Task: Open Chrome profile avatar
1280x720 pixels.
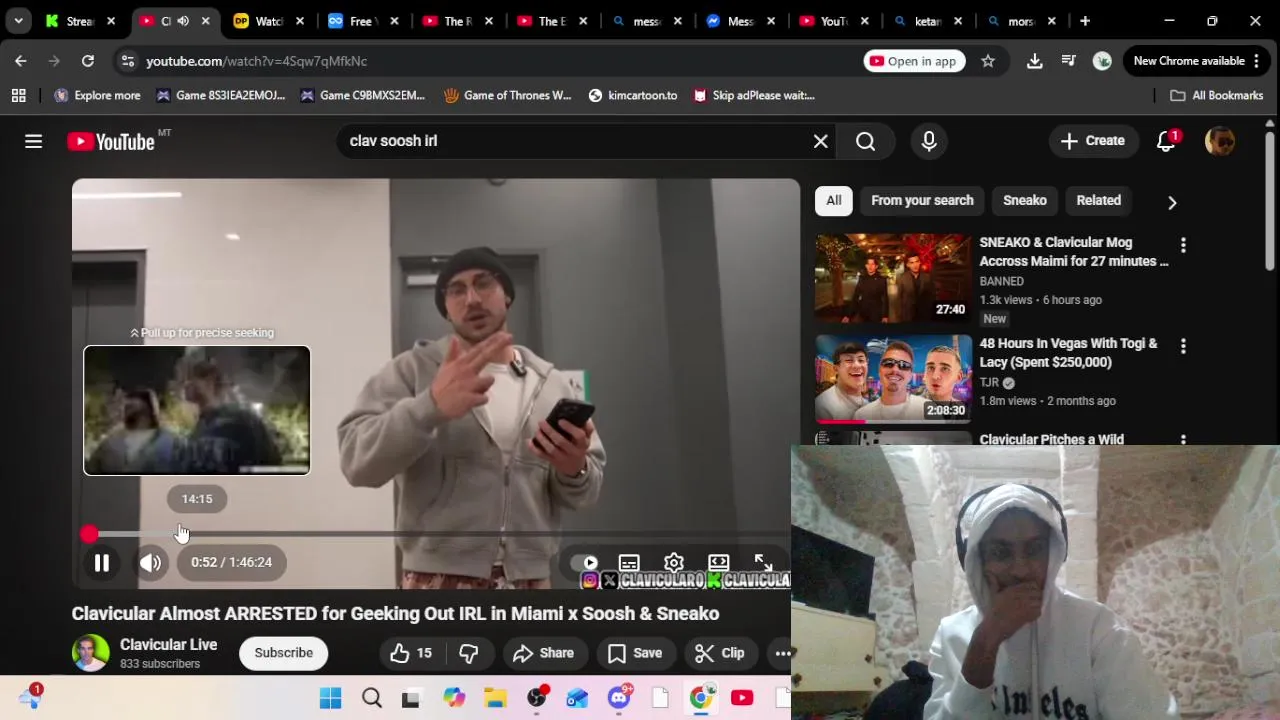Action: point(1102,61)
